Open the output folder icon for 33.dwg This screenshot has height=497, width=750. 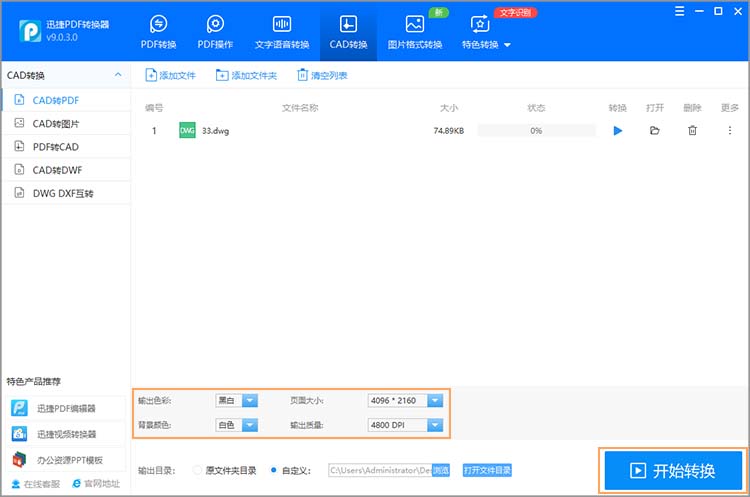pos(655,131)
